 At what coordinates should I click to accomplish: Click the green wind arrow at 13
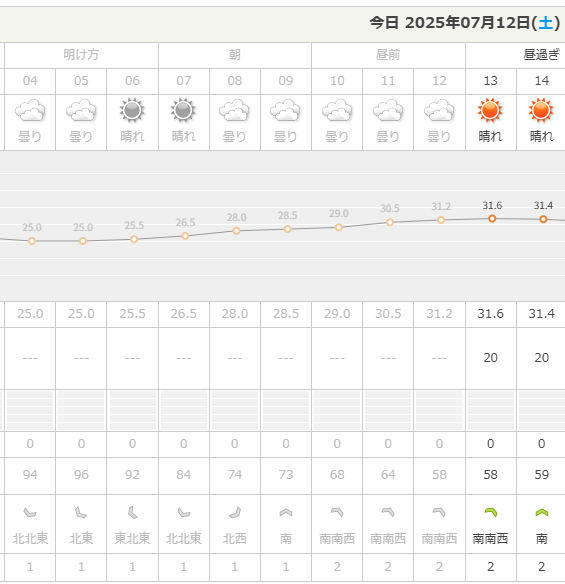coord(491,512)
